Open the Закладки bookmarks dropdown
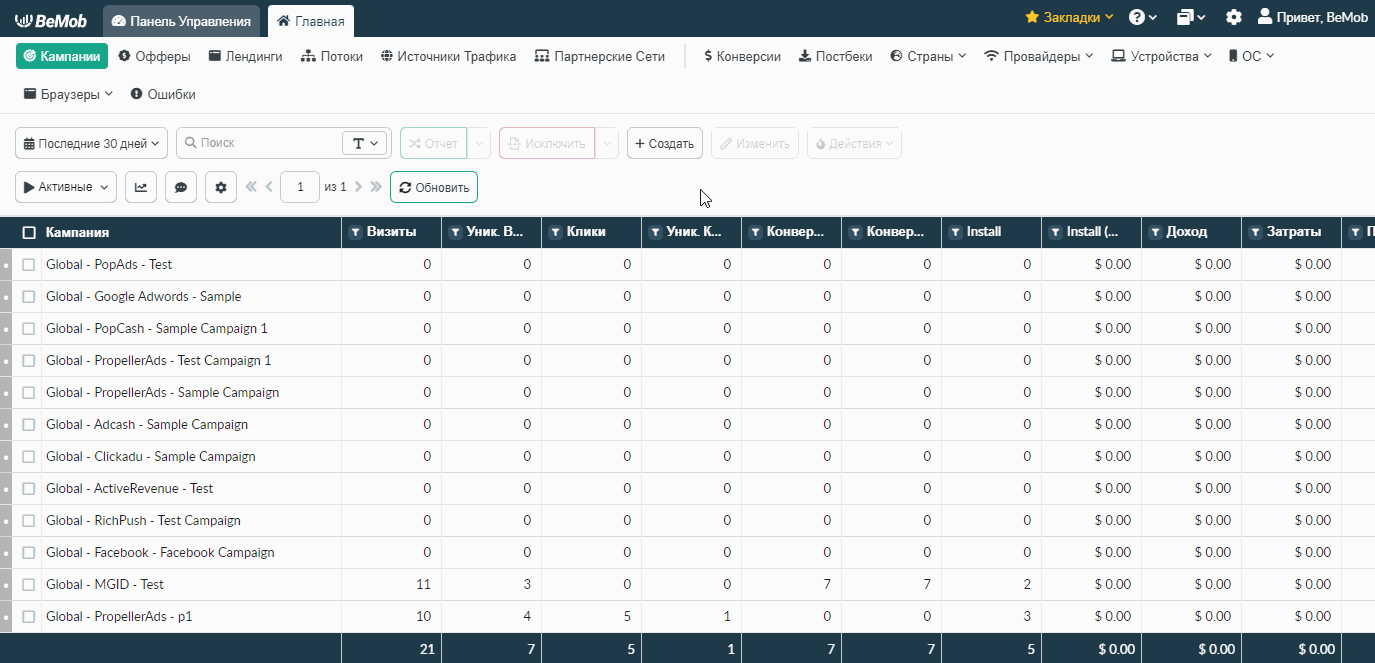 click(1069, 17)
